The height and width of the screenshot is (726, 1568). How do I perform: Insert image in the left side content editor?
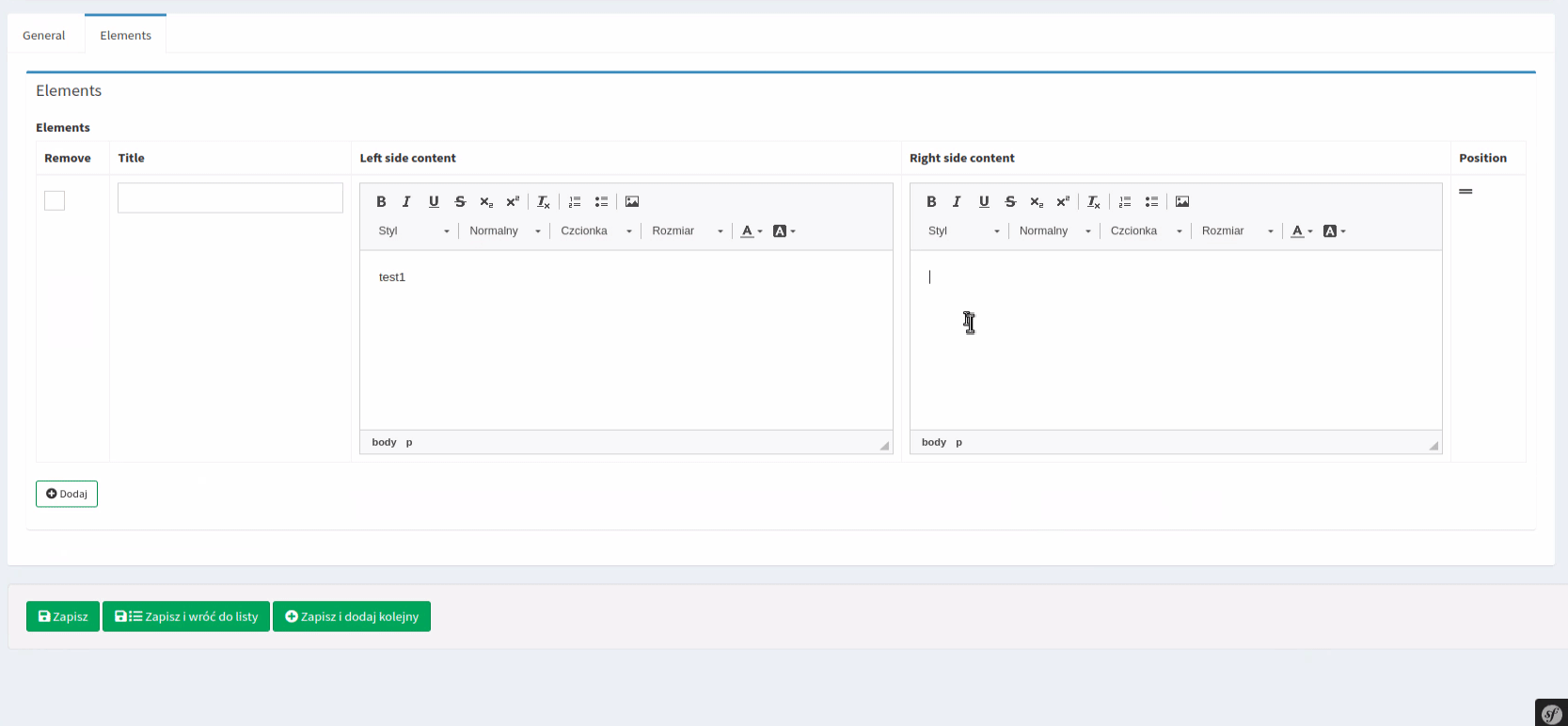[632, 201]
